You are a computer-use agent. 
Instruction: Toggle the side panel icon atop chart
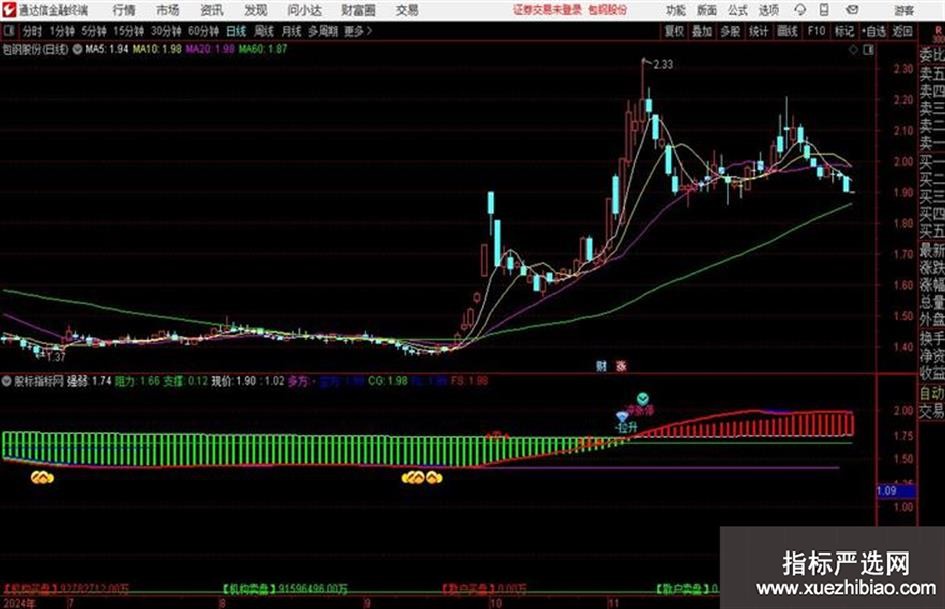point(868,50)
